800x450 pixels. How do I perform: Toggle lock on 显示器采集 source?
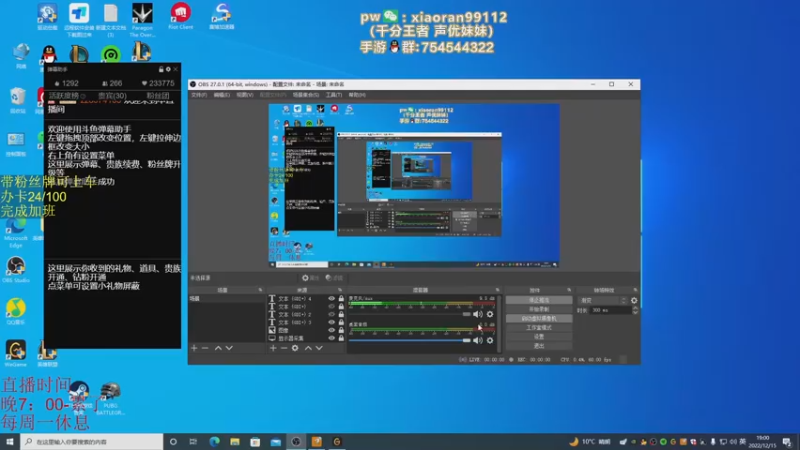(341, 338)
